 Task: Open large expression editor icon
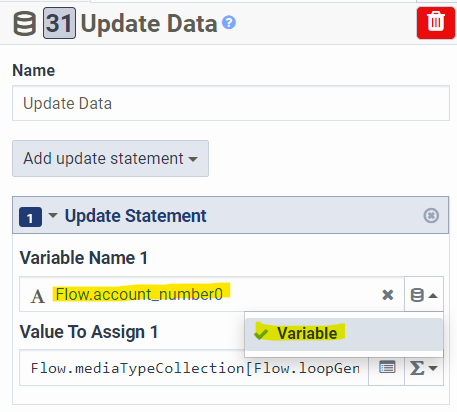click(387, 368)
